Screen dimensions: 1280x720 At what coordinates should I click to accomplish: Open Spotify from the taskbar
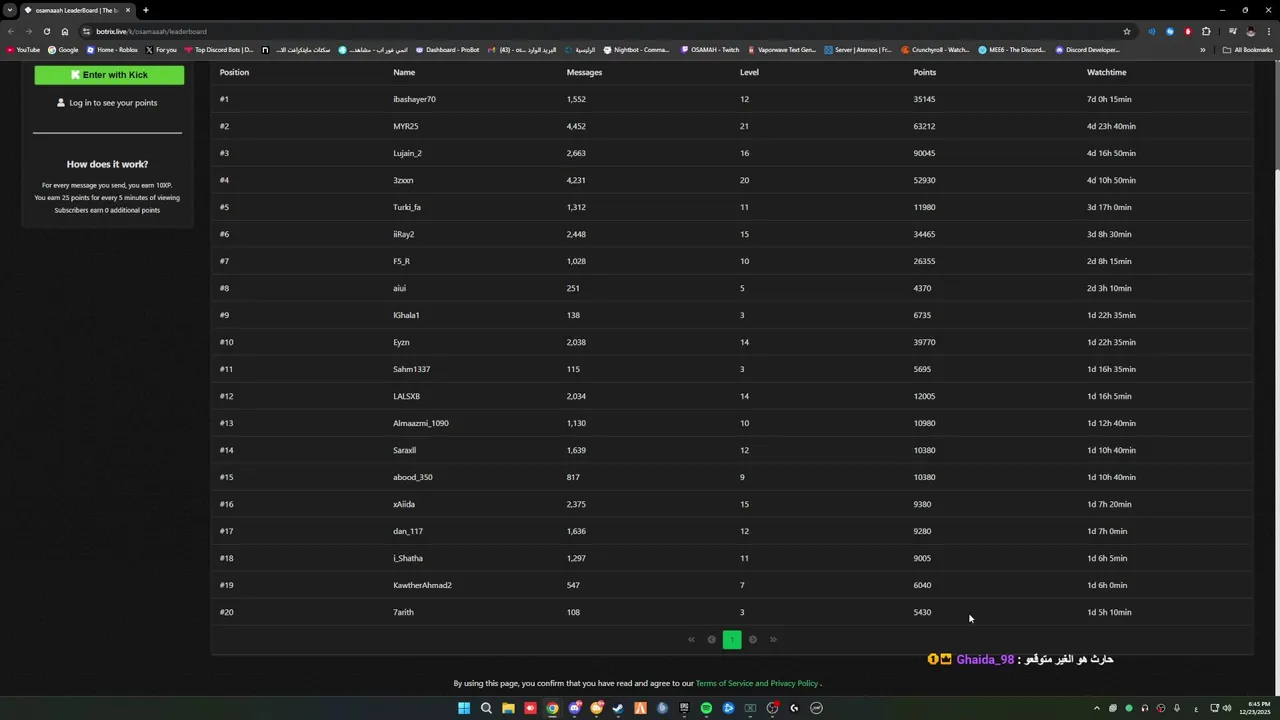pyautogui.click(x=706, y=708)
